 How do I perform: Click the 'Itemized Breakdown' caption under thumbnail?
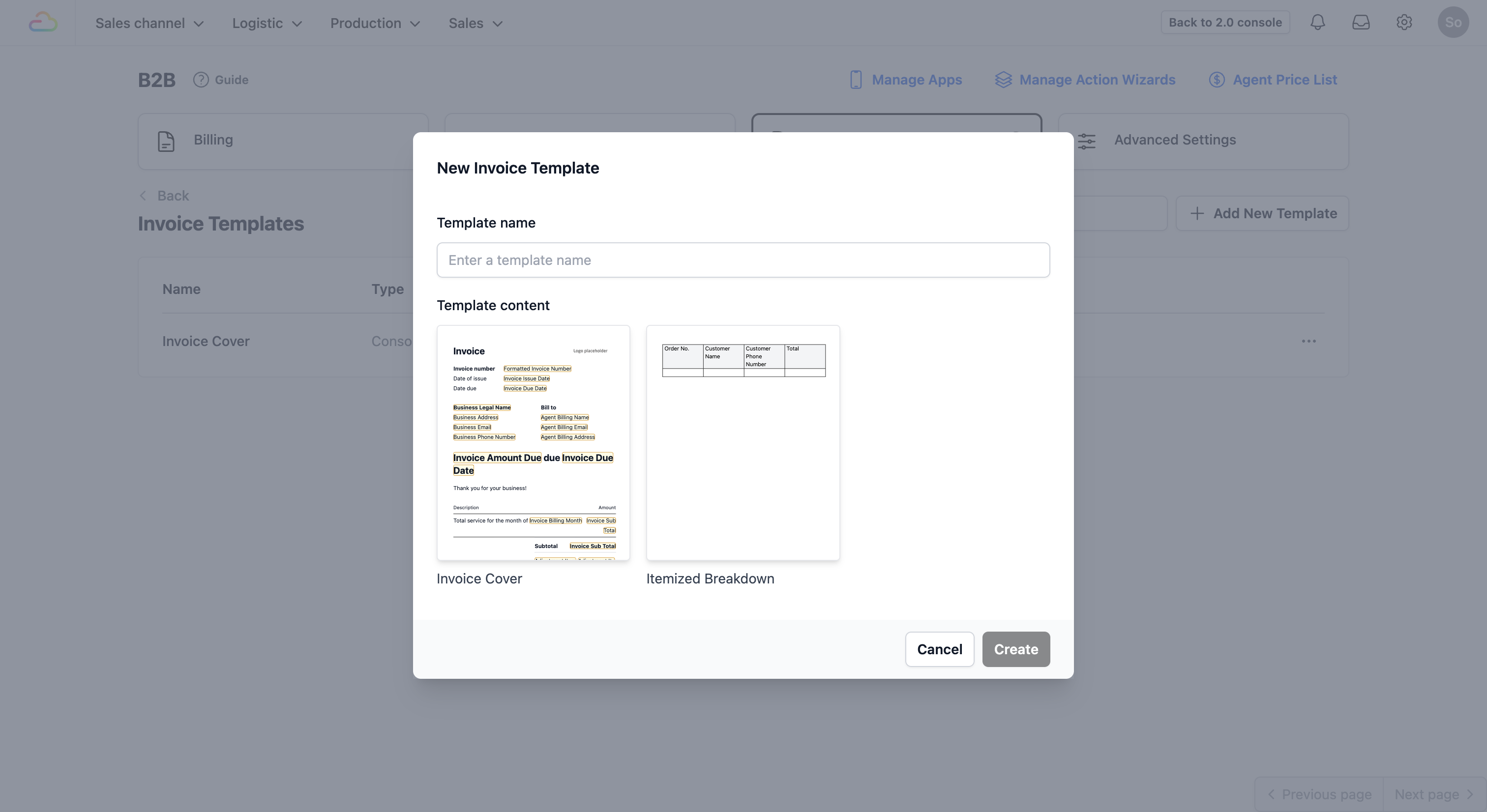point(710,579)
